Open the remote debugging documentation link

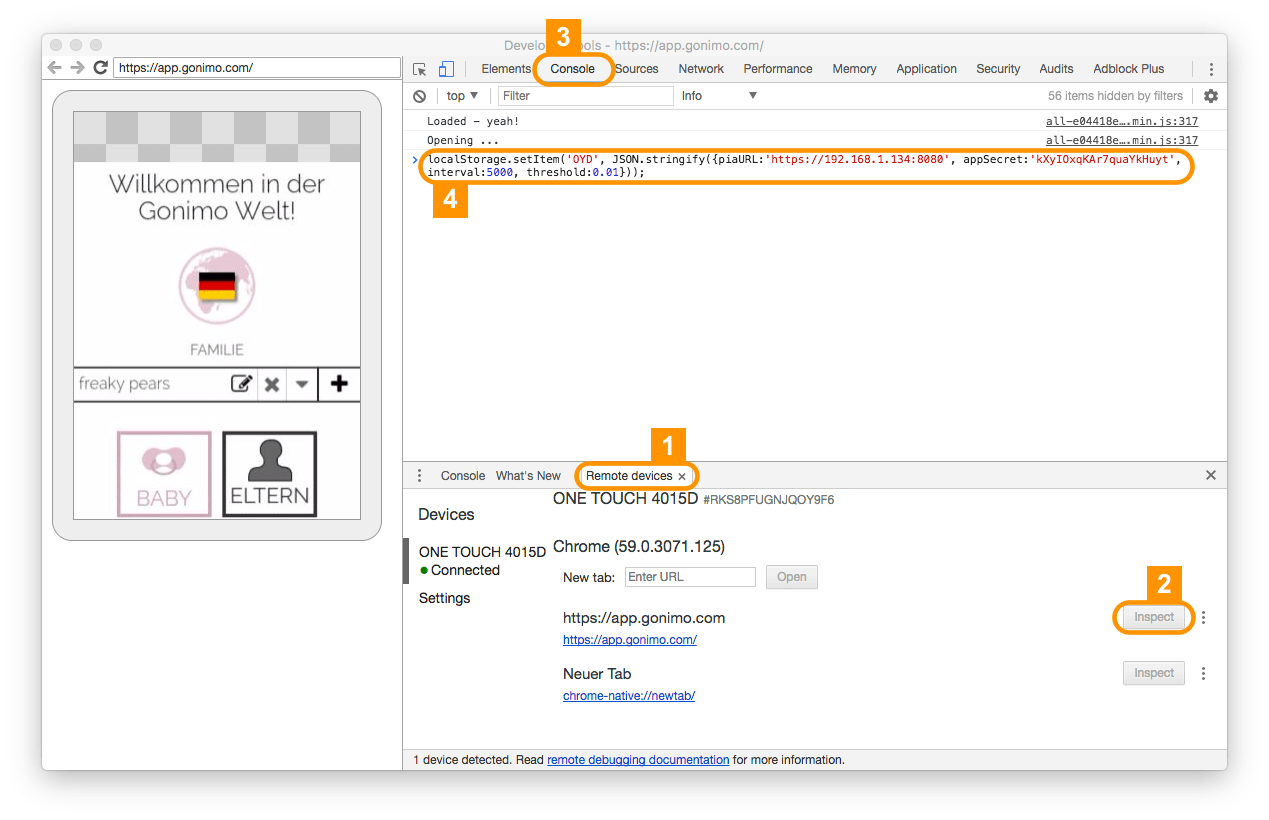(638, 760)
